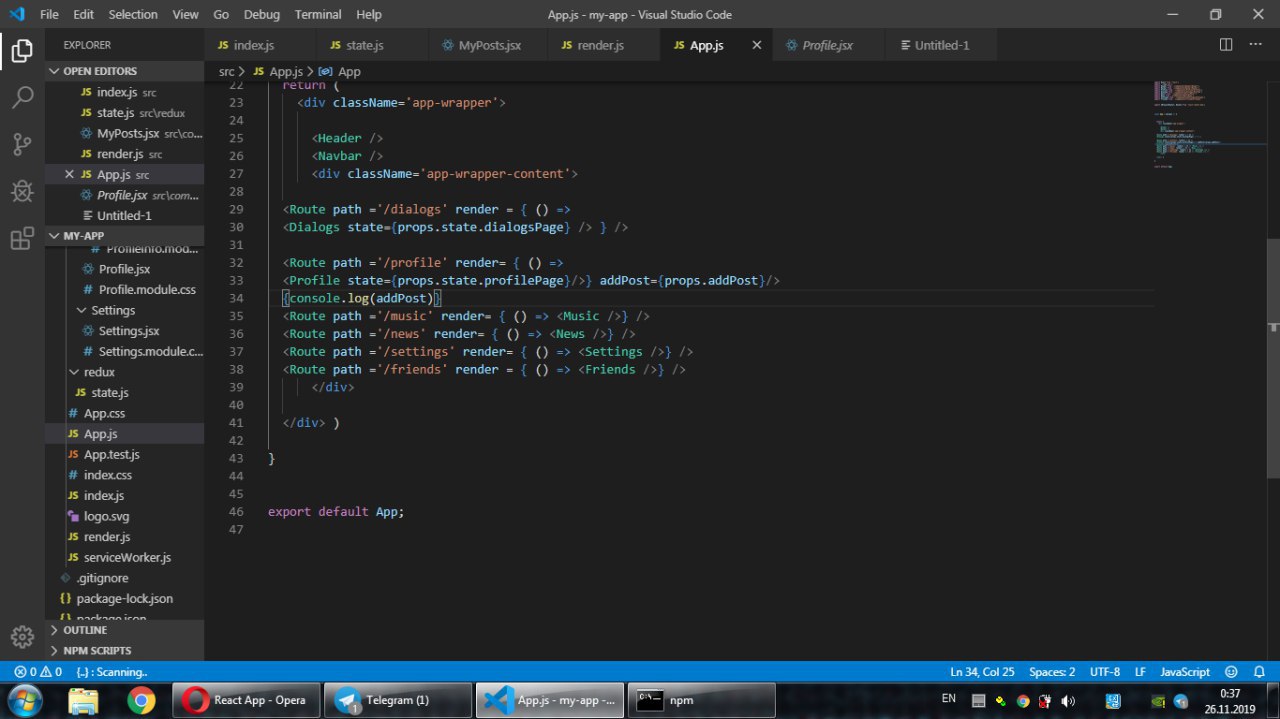Open state.js in the redux folder
1280x719 pixels.
coord(109,393)
